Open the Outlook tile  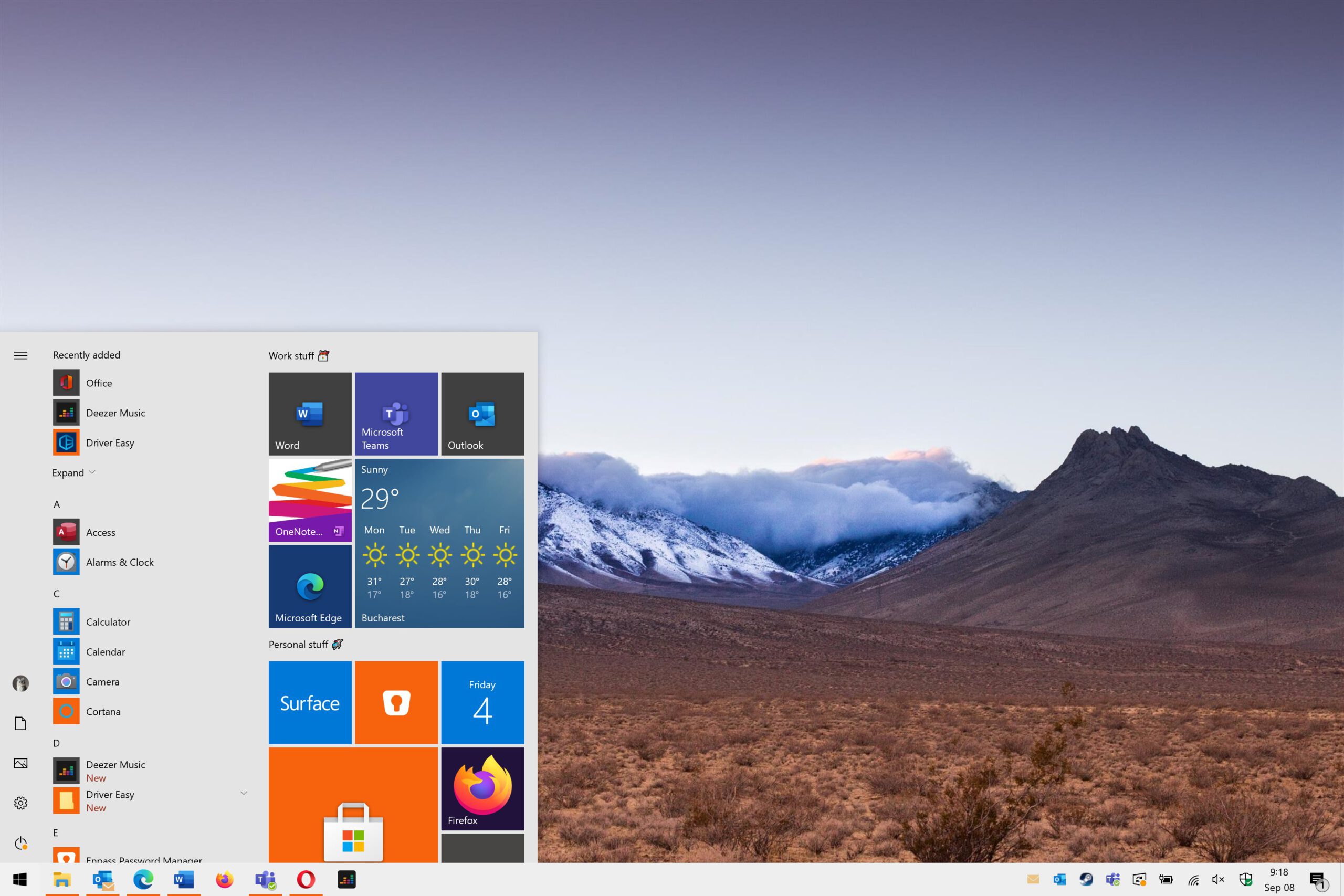482,413
